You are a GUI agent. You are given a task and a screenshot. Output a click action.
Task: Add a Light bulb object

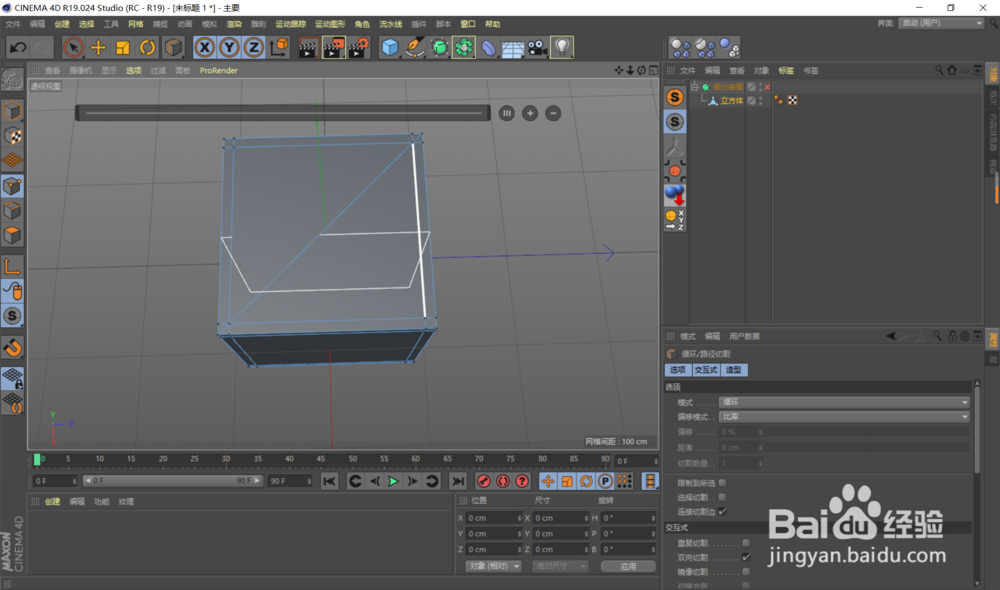tap(562, 47)
